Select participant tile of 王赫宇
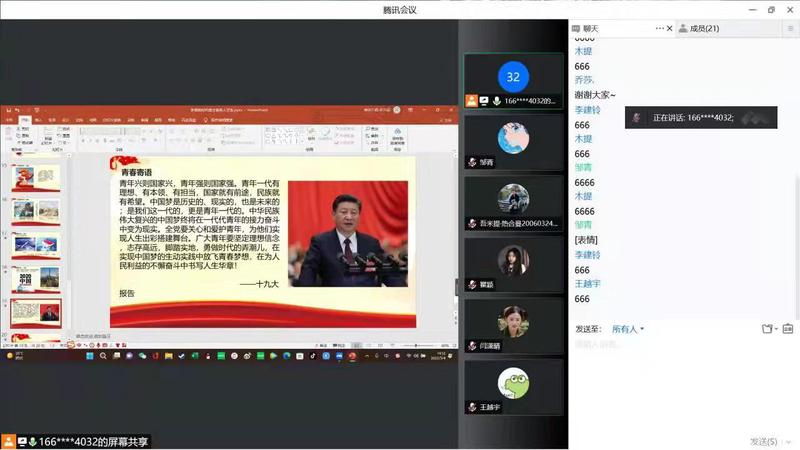This screenshot has width=800, height=450. click(x=513, y=386)
